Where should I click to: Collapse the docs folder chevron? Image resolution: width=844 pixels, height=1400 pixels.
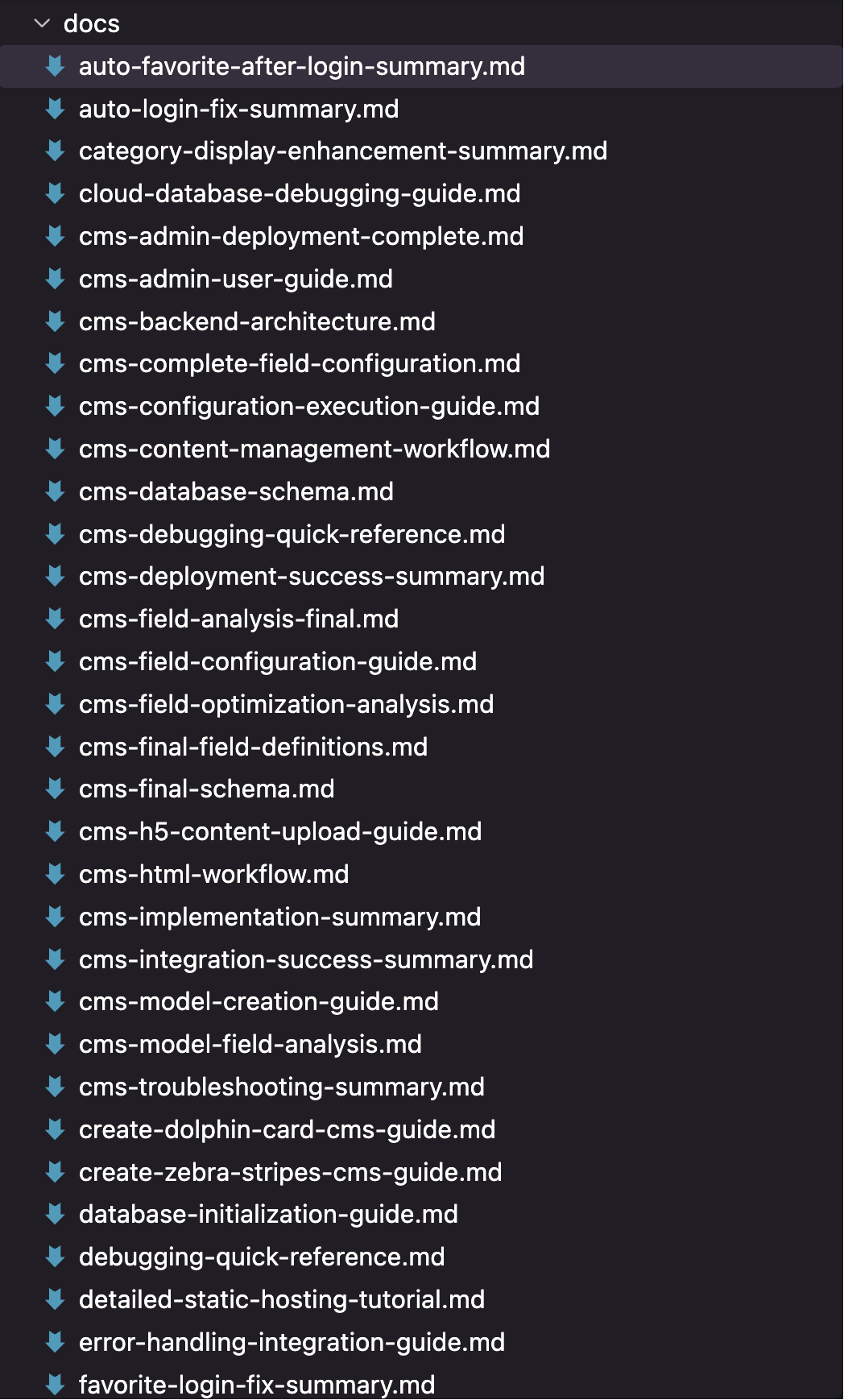[x=42, y=23]
